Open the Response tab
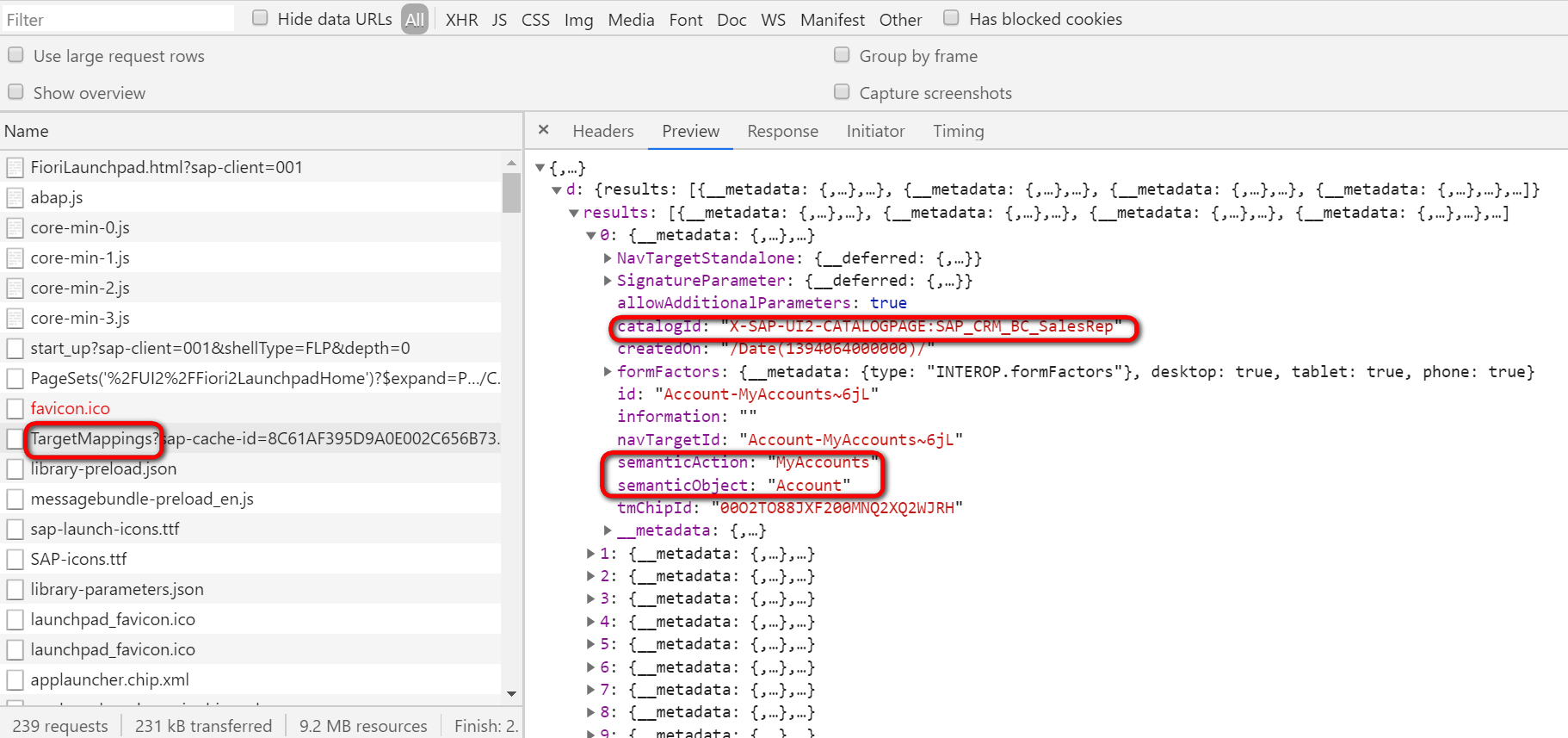Screen dimensions: 1568x738 tap(782, 131)
